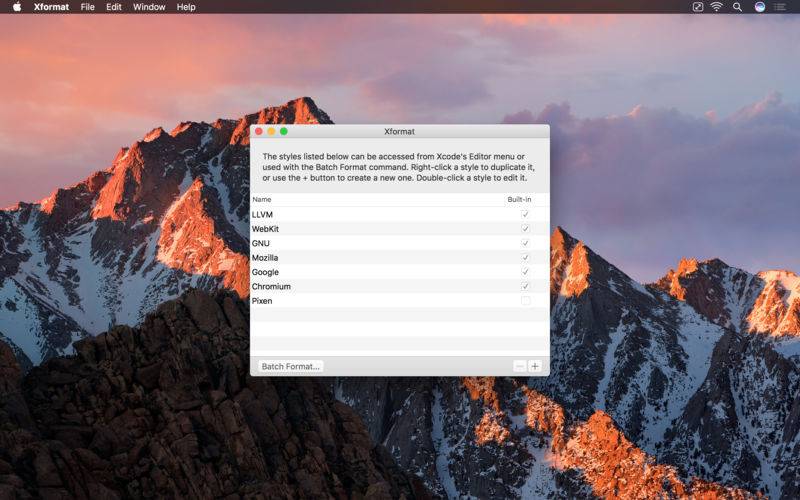
Task: Click the Wi-Fi status icon
Action: click(x=717, y=7)
